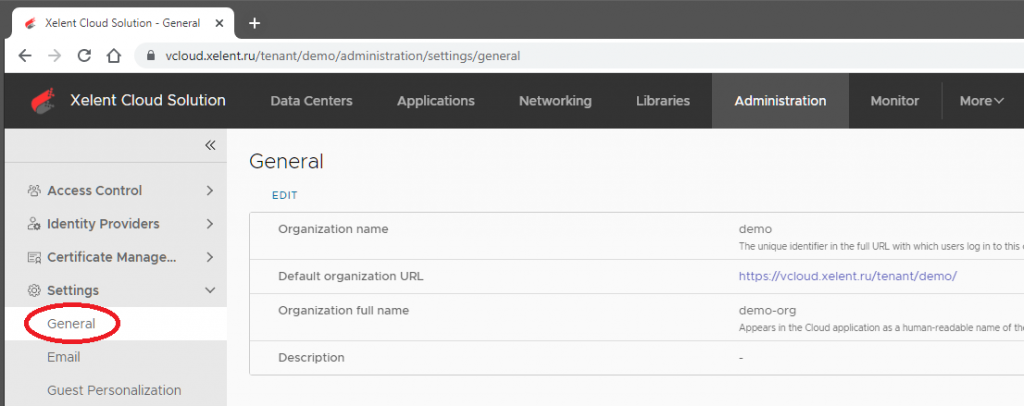Image resolution: width=1024 pixels, height=406 pixels.
Task: Open a new browser tab
Action: 255,23
